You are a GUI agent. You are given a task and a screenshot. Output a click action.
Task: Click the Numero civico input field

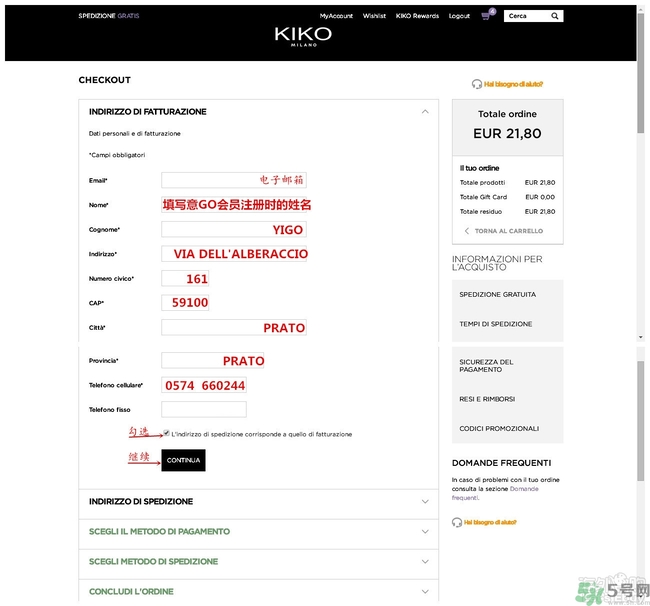(185, 278)
